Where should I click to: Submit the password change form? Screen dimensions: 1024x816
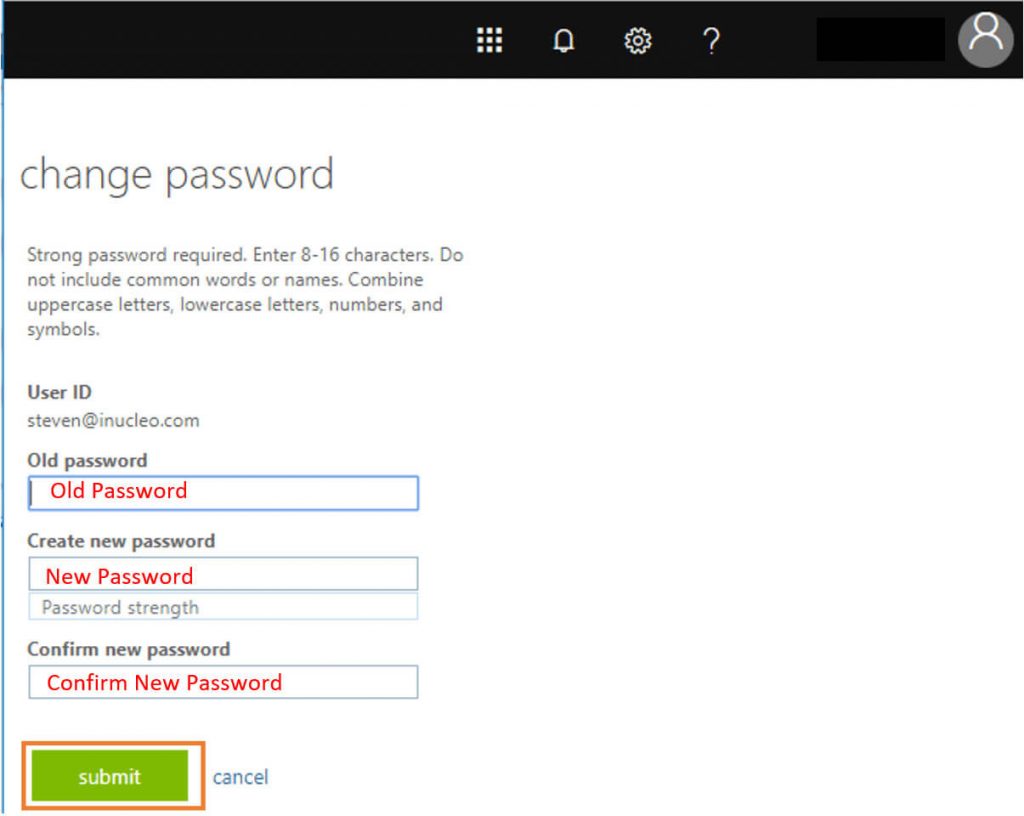(x=110, y=776)
